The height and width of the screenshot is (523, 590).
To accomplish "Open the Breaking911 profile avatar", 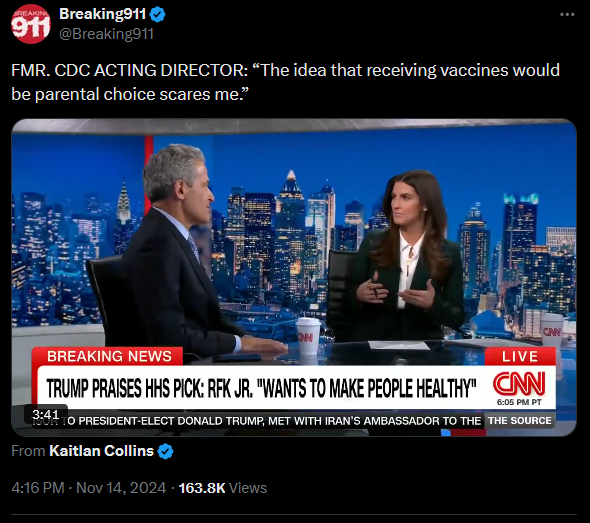I will (30, 24).
